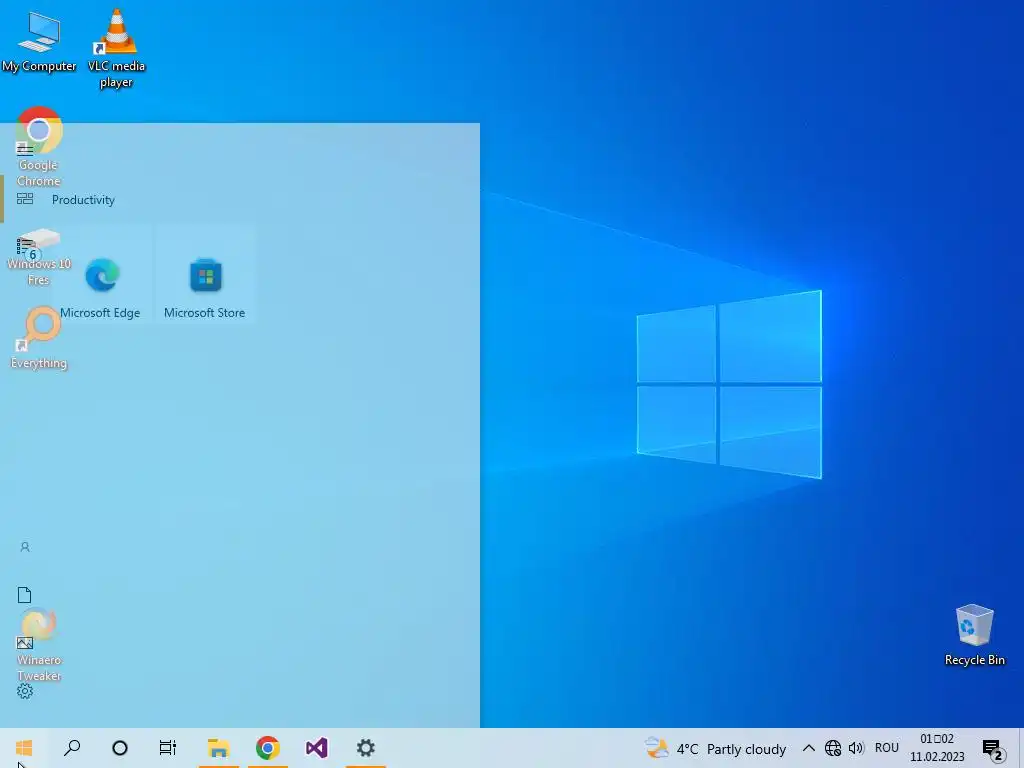The width and height of the screenshot is (1024, 768).
Task: Switch ROU input language indicator
Action: click(887, 748)
